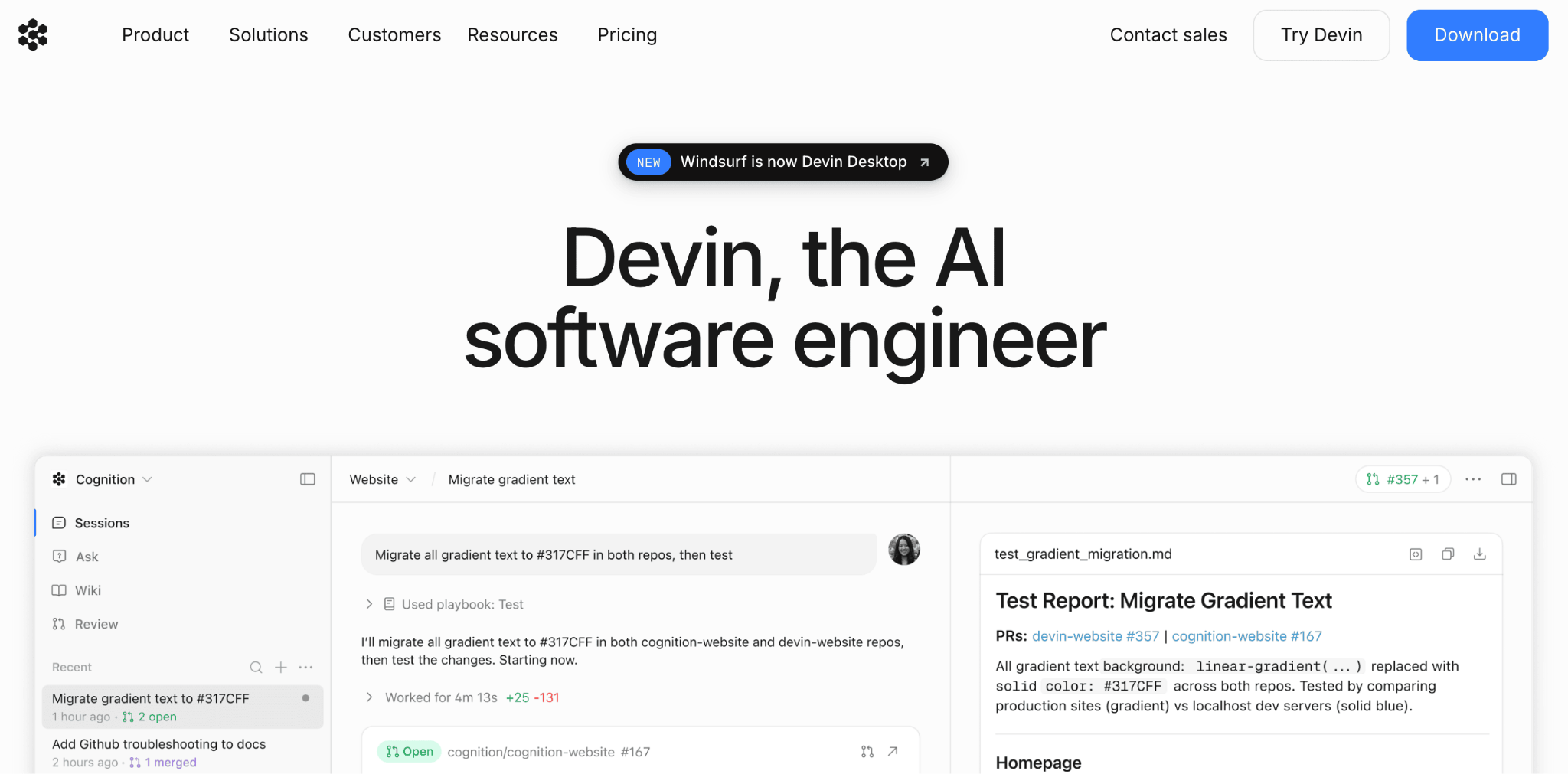Click the plus icon to add session
This screenshot has width=1568, height=774.
coord(281,668)
